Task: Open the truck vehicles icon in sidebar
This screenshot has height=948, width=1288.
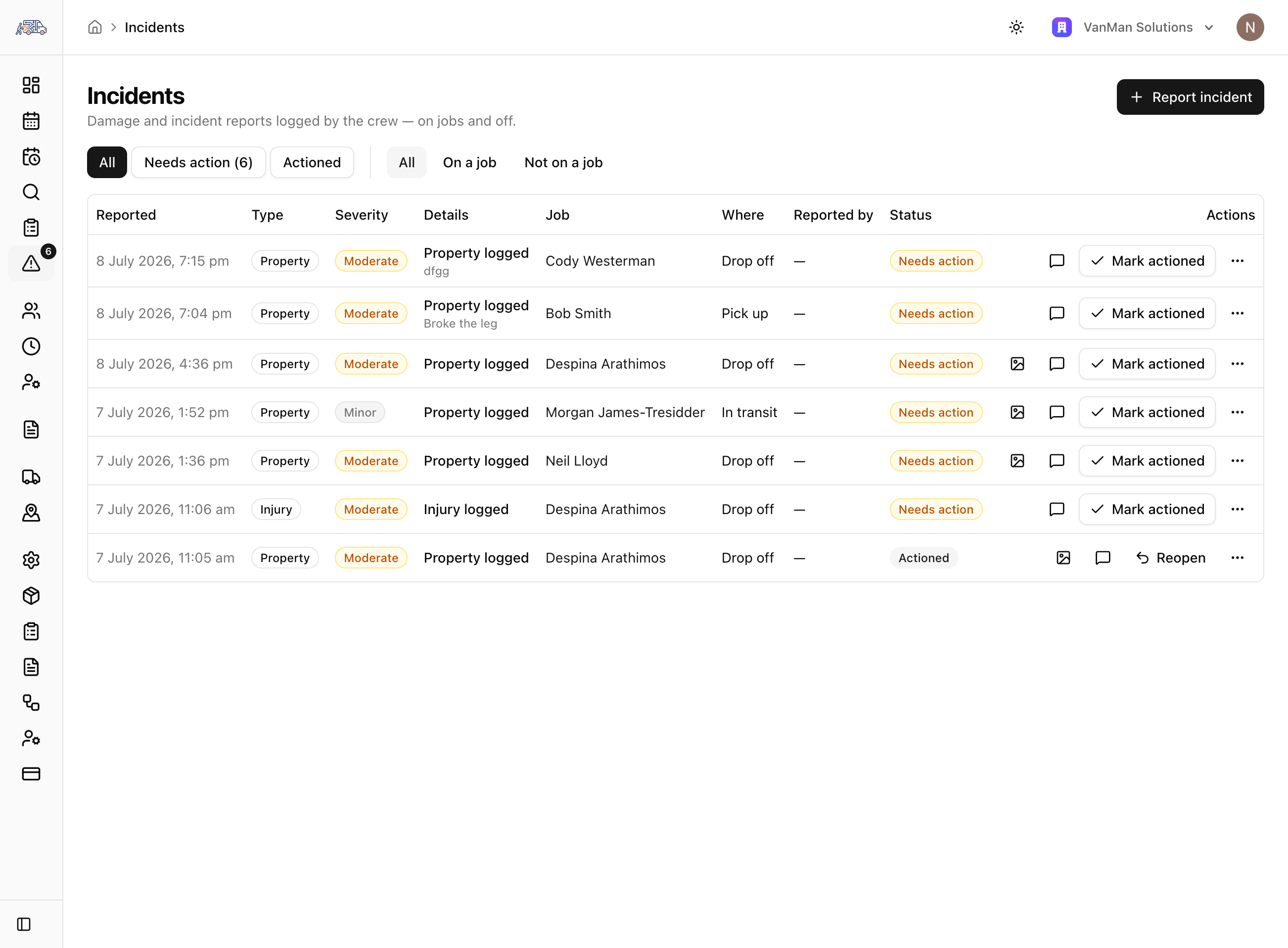Action: tap(31, 477)
